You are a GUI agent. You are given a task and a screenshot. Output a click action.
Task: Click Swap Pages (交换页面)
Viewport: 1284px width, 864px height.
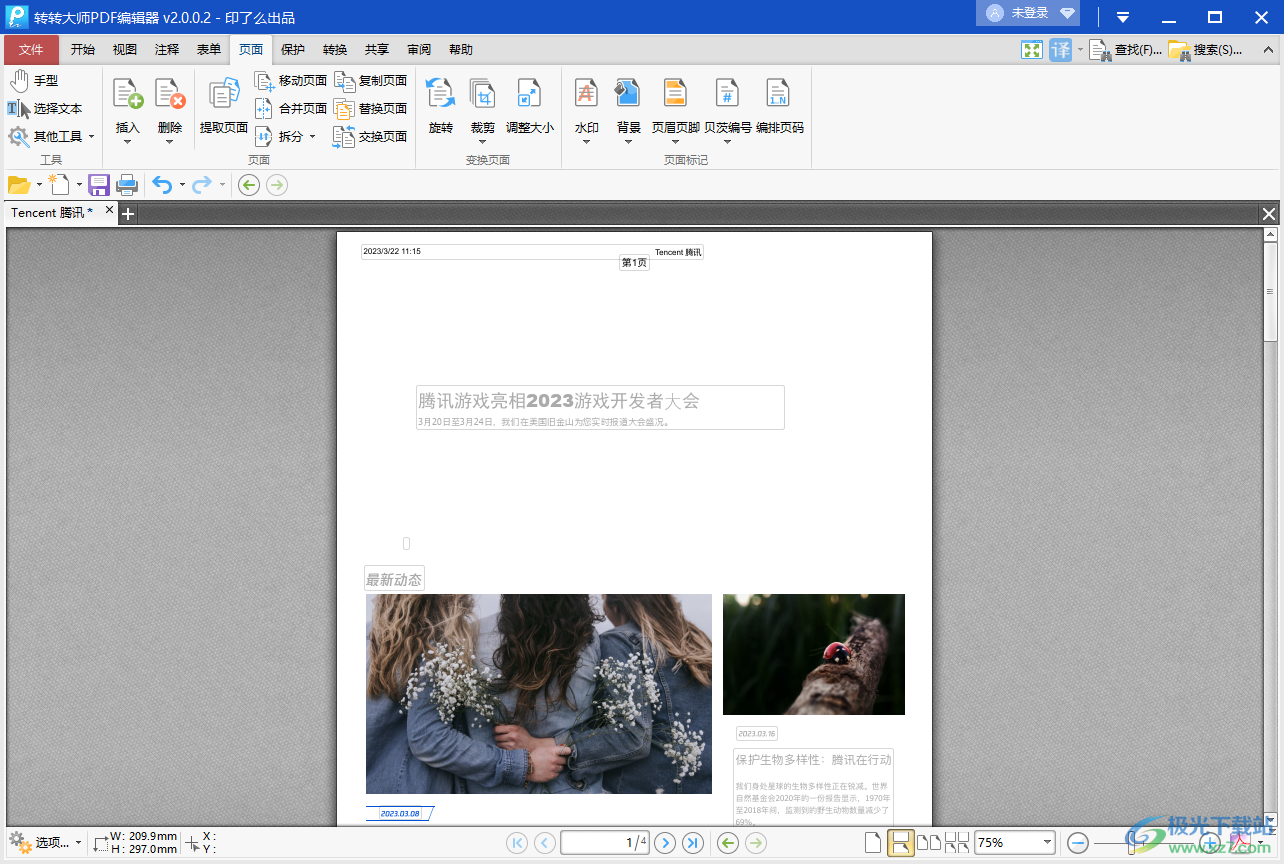(x=371, y=136)
